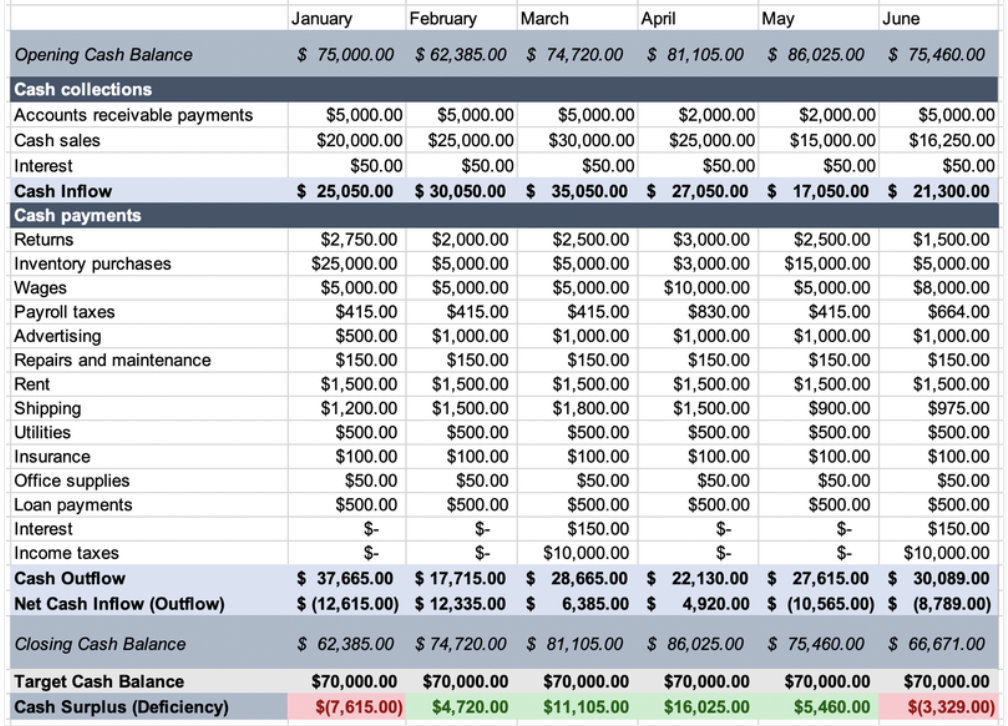Viewport: 1008px width, 726px height.
Task: Click the Inventory purchases label
Action: click(93, 264)
